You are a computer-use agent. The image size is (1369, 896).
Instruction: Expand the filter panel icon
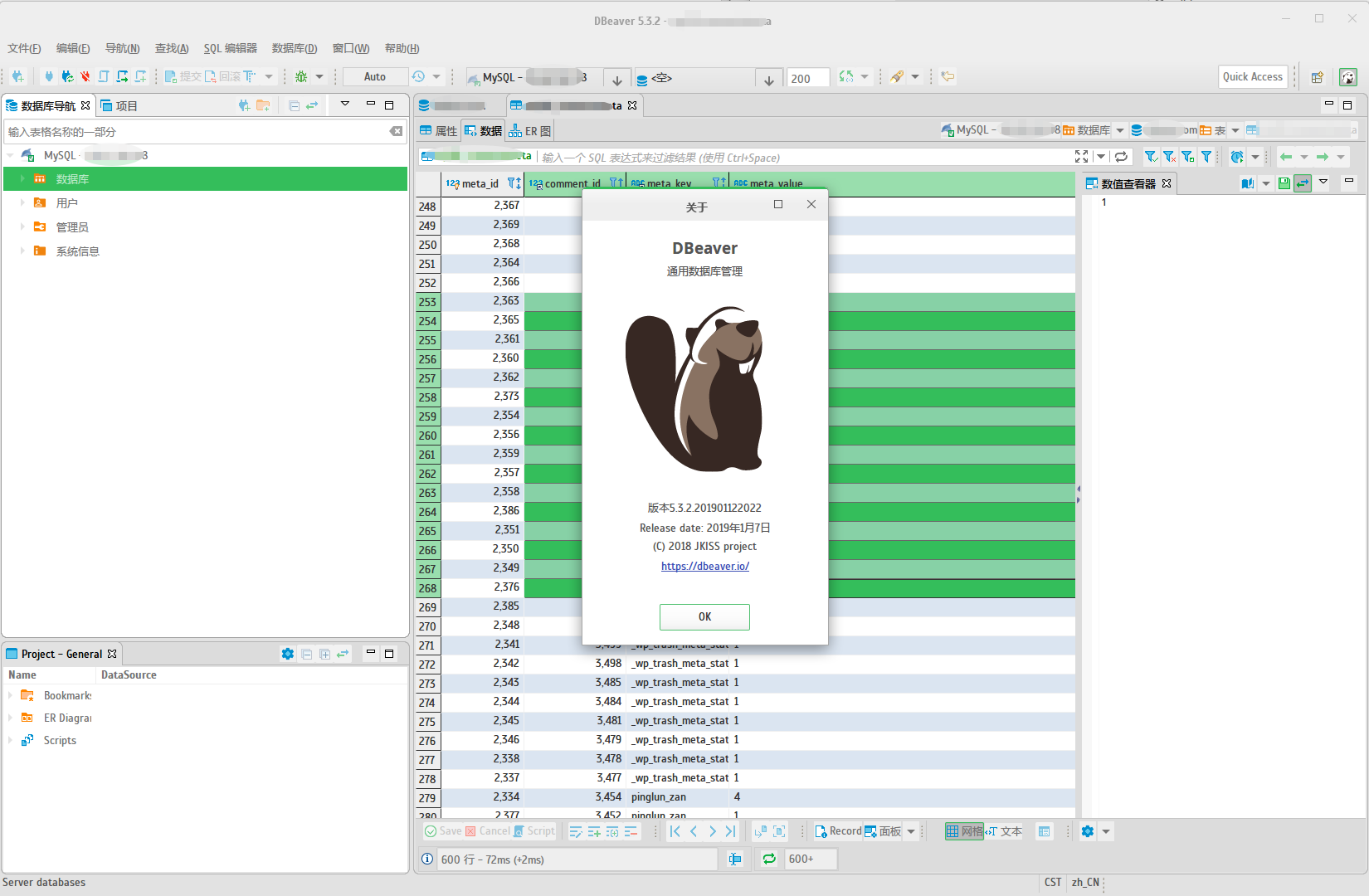pyautogui.click(x=1081, y=156)
